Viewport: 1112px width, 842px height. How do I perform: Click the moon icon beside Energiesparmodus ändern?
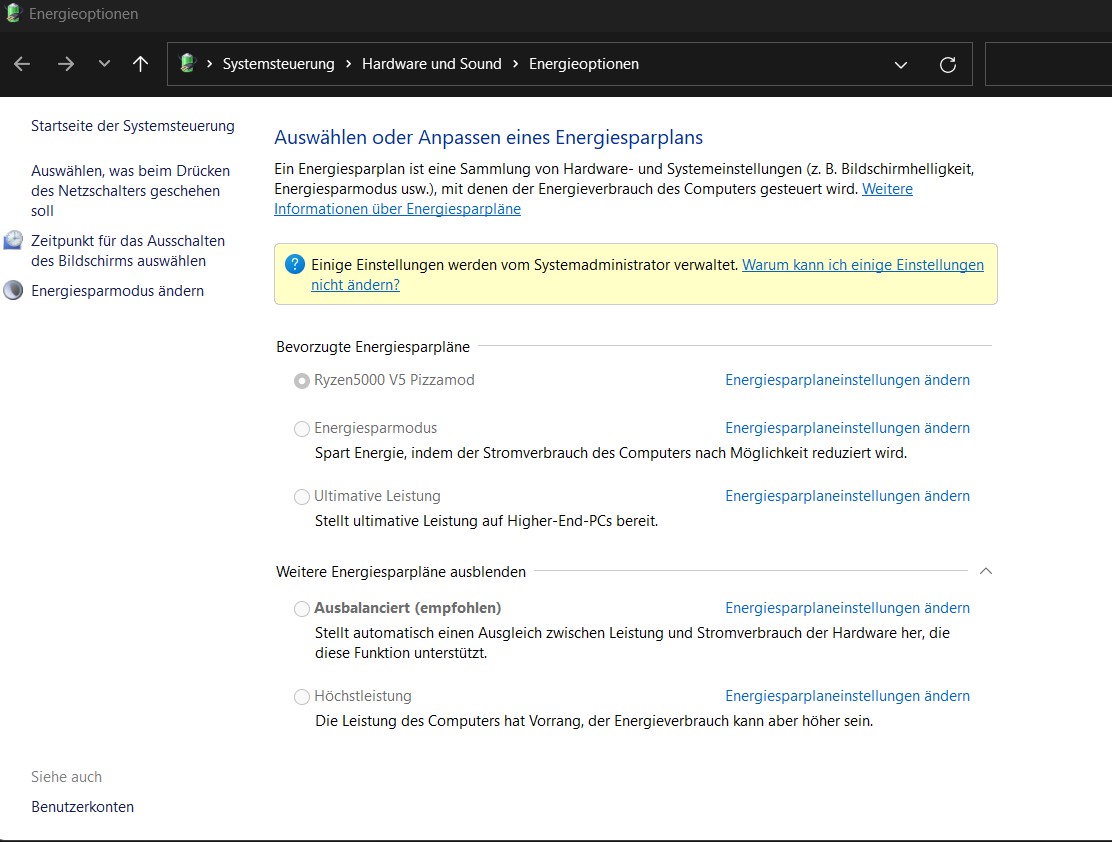pyautogui.click(x=13, y=290)
